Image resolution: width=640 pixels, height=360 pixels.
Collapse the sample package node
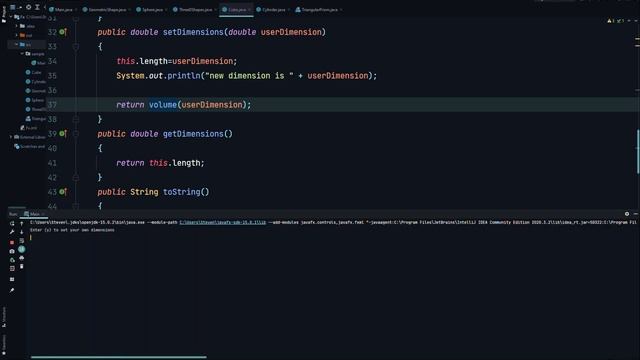click(x=22, y=53)
